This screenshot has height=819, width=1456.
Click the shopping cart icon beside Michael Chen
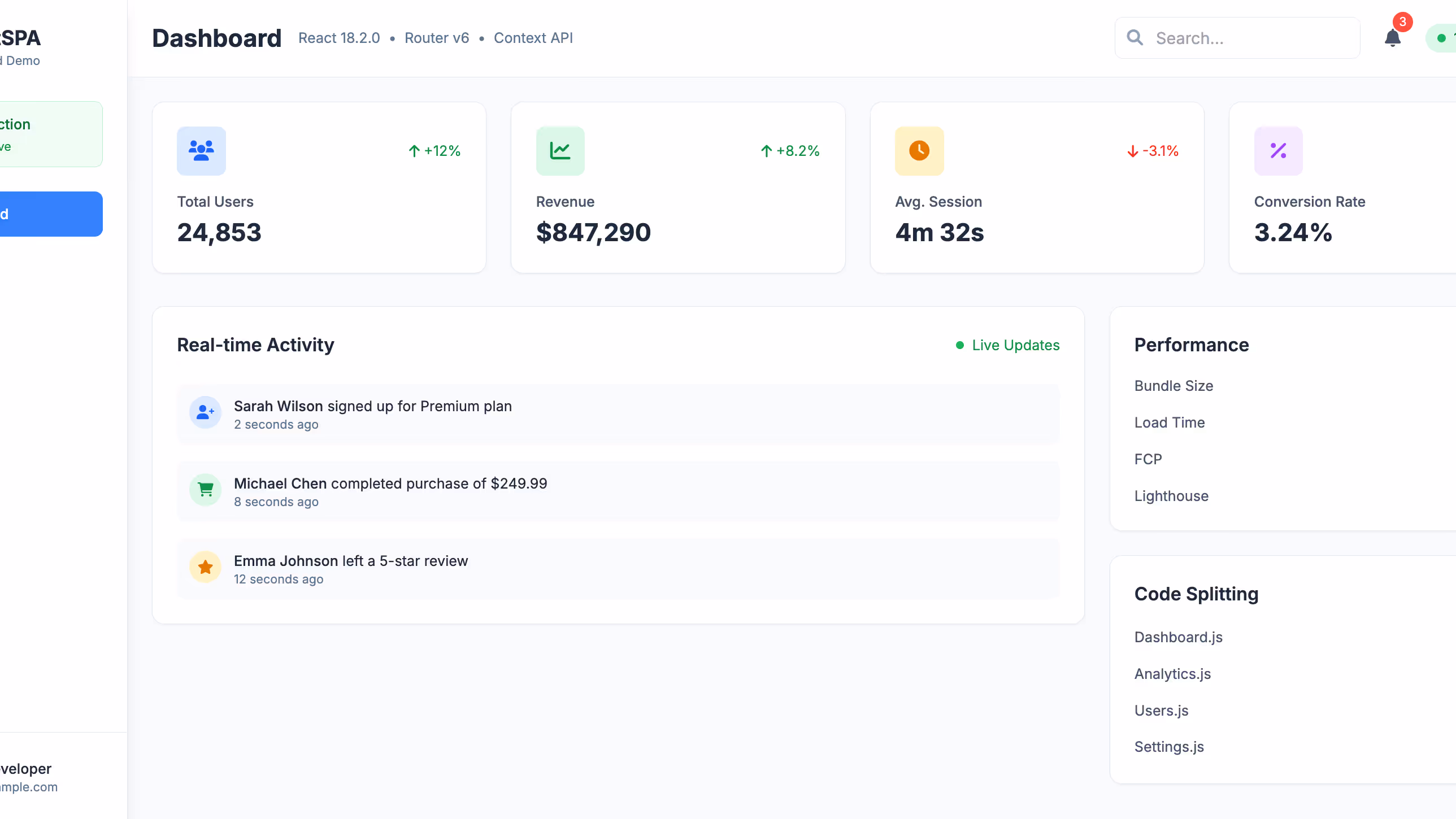205,490
